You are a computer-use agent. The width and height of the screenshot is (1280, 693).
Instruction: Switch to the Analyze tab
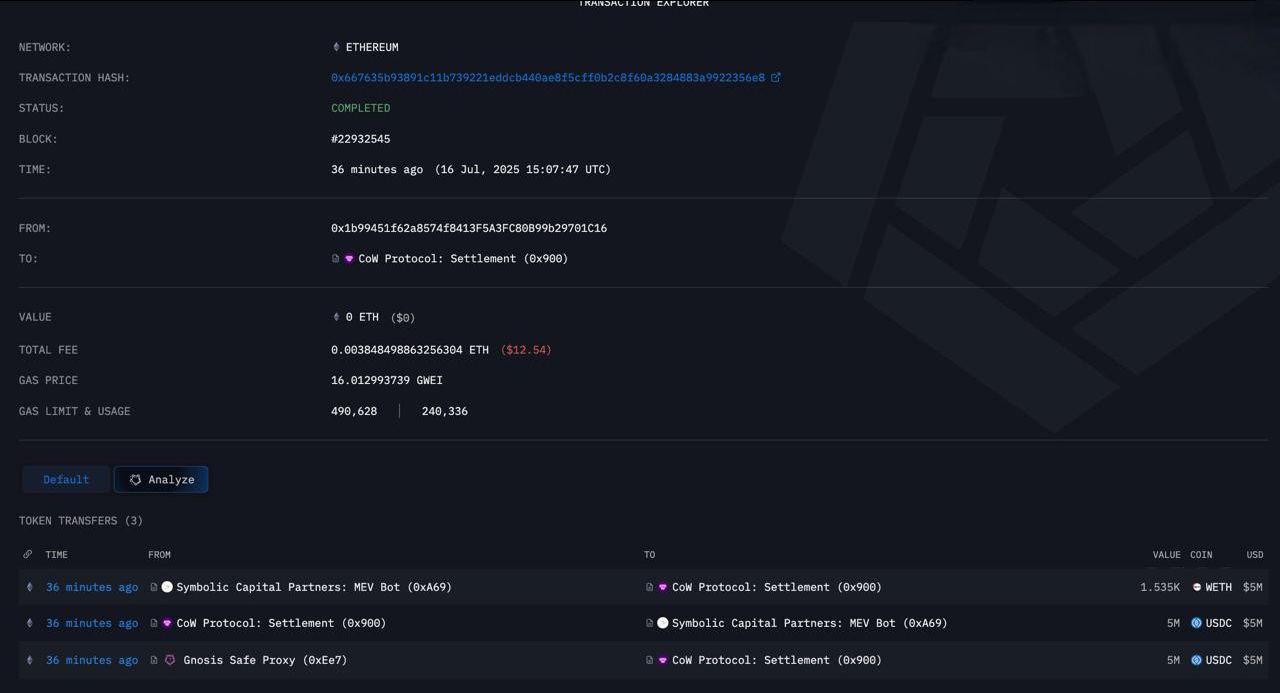coord(161,480)
